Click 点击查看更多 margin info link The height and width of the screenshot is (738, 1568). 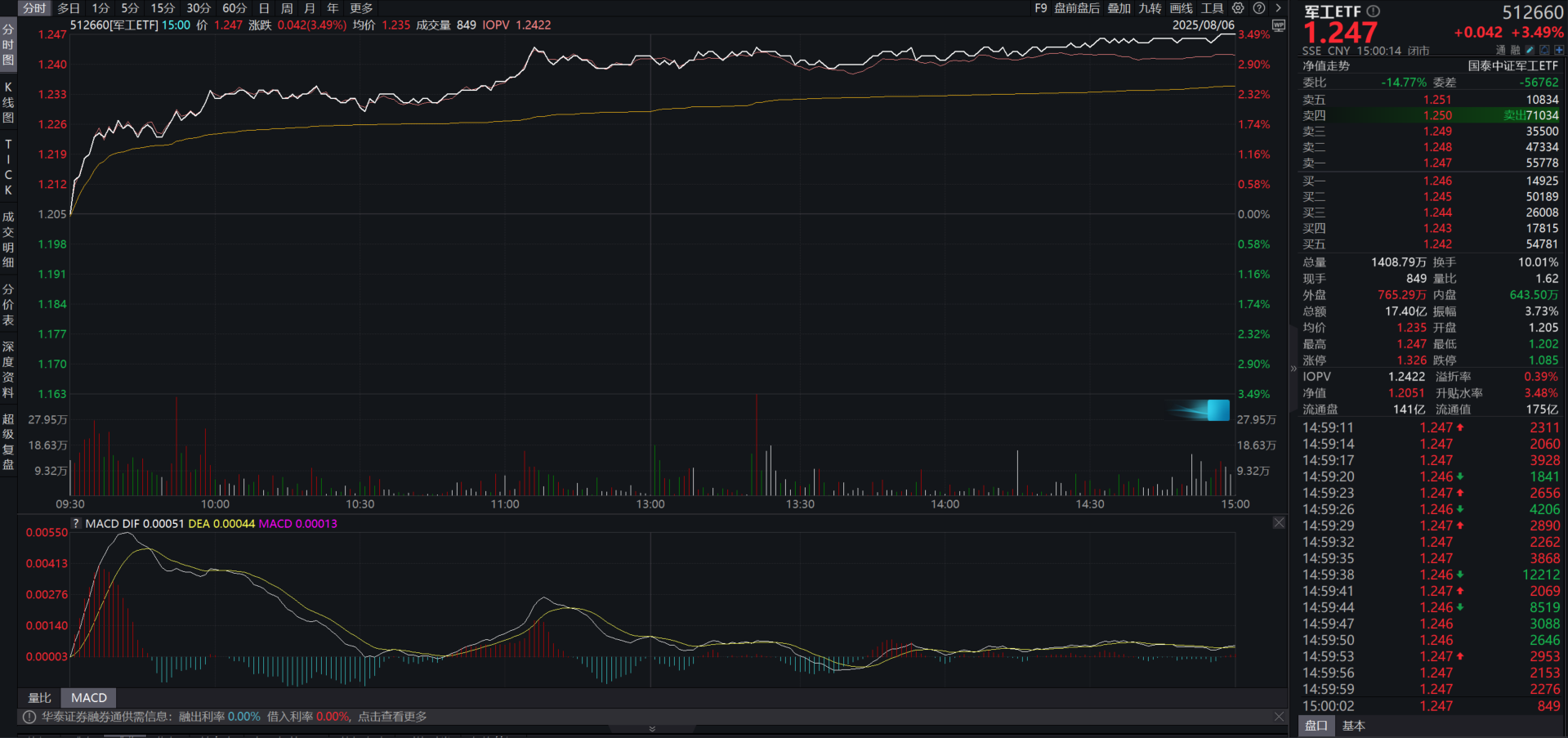(x=392, y=717)
